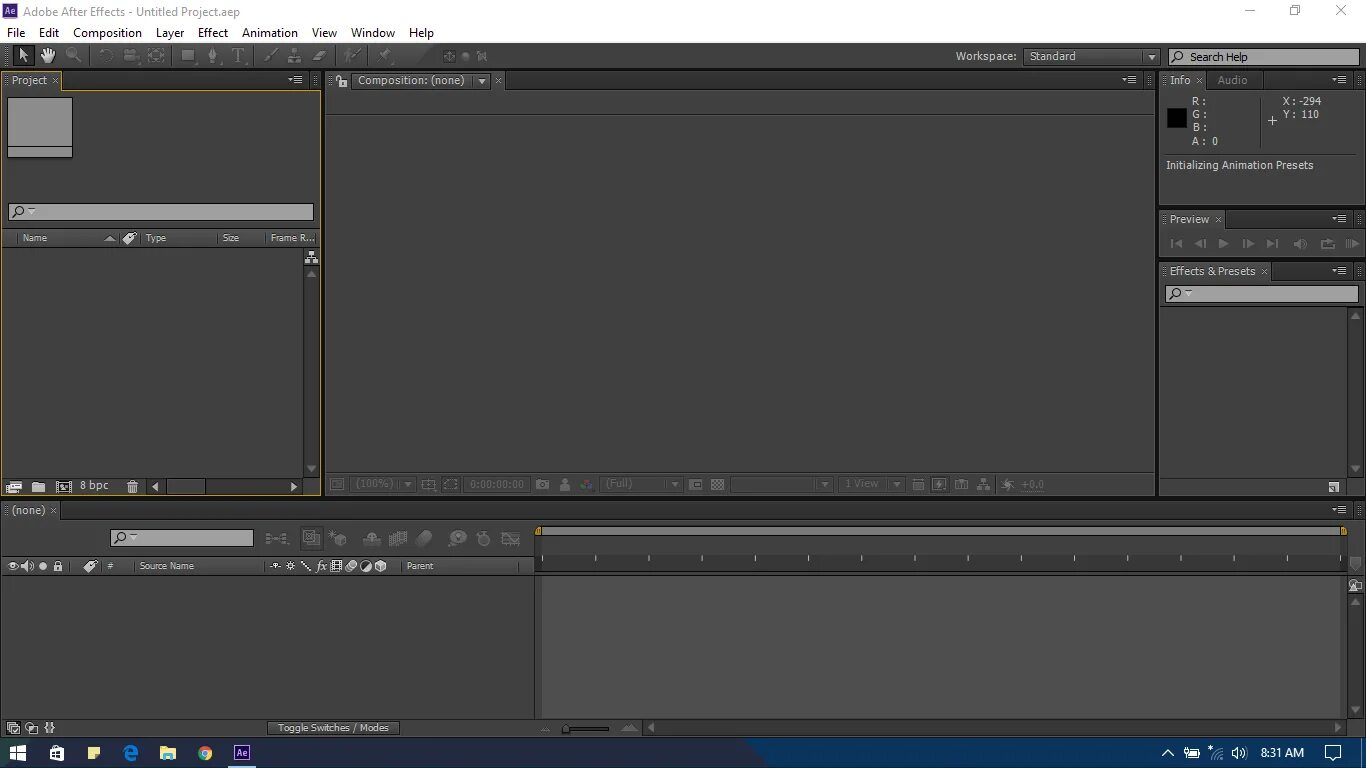Toggle viewer lock next to Composition tab
Screen dimensions: 1366x768
coord(340,81)
